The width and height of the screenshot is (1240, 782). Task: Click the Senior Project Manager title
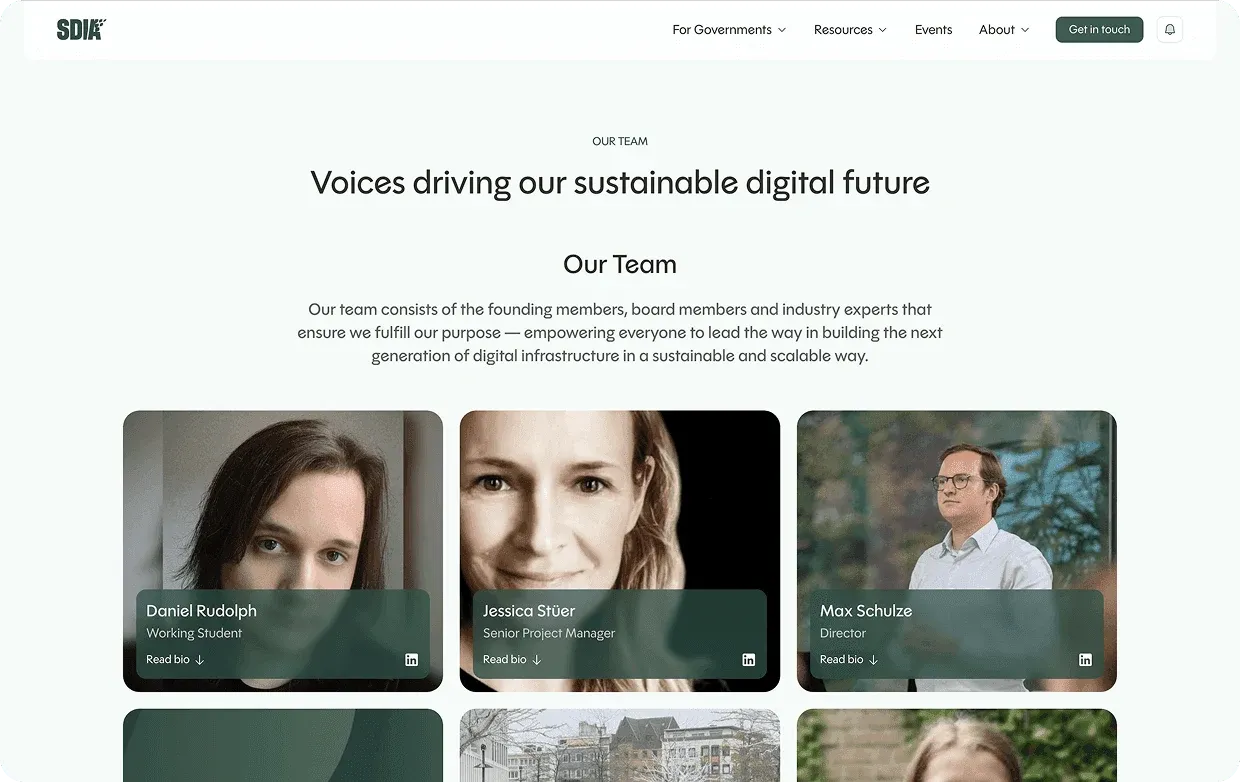pos(549,634)
